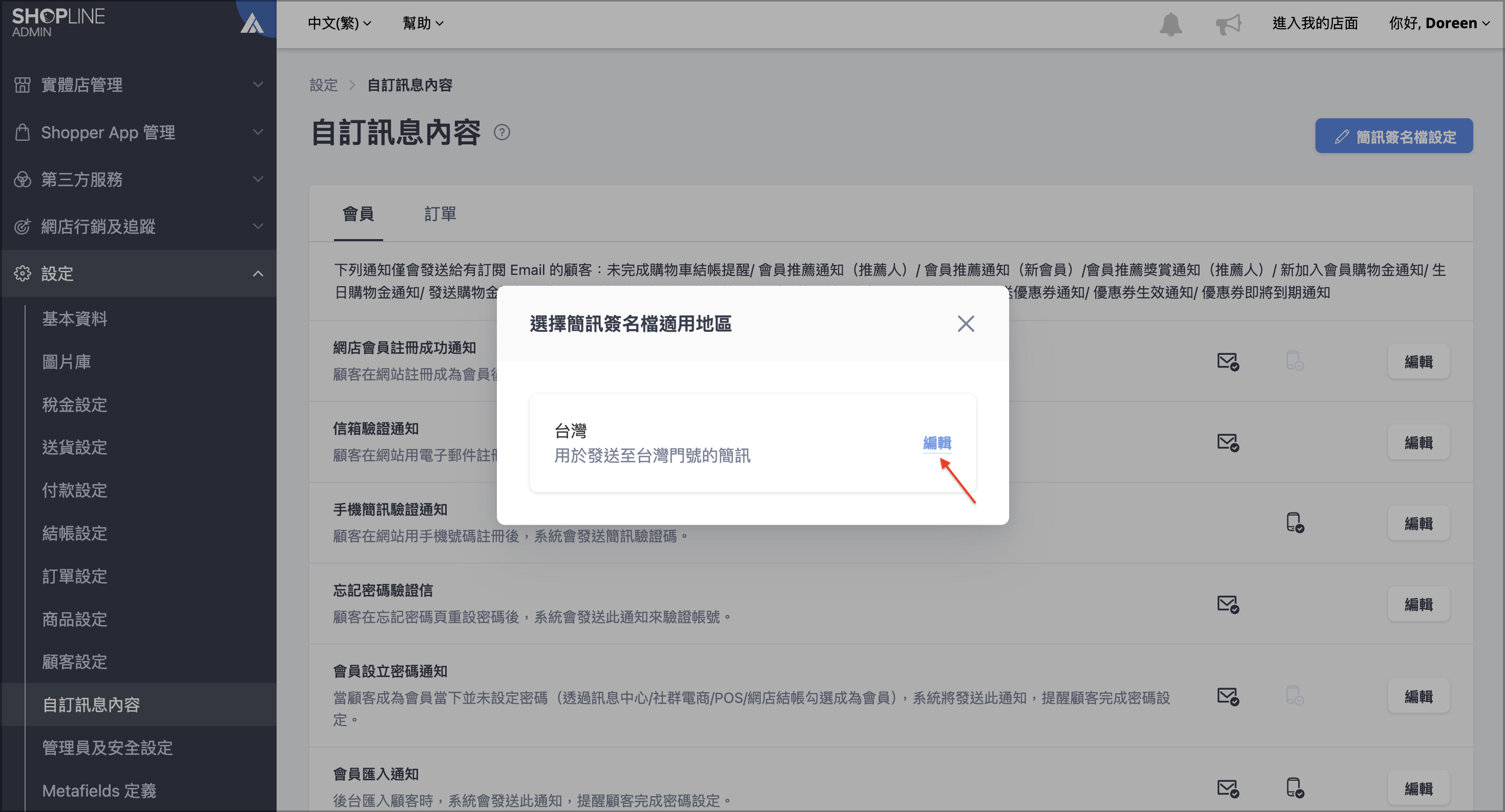Expand the 網店行銷及追蹤 chevron
This screenshot has width=1505, height=812.
[258, 226]
